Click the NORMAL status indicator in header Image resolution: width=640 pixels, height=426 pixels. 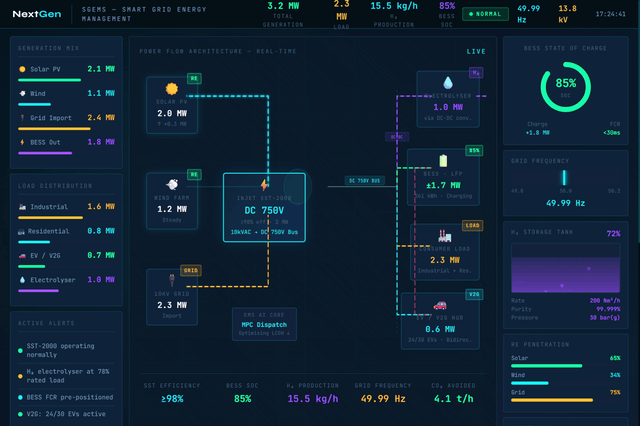pyautogui.click(x=485, y=14)
